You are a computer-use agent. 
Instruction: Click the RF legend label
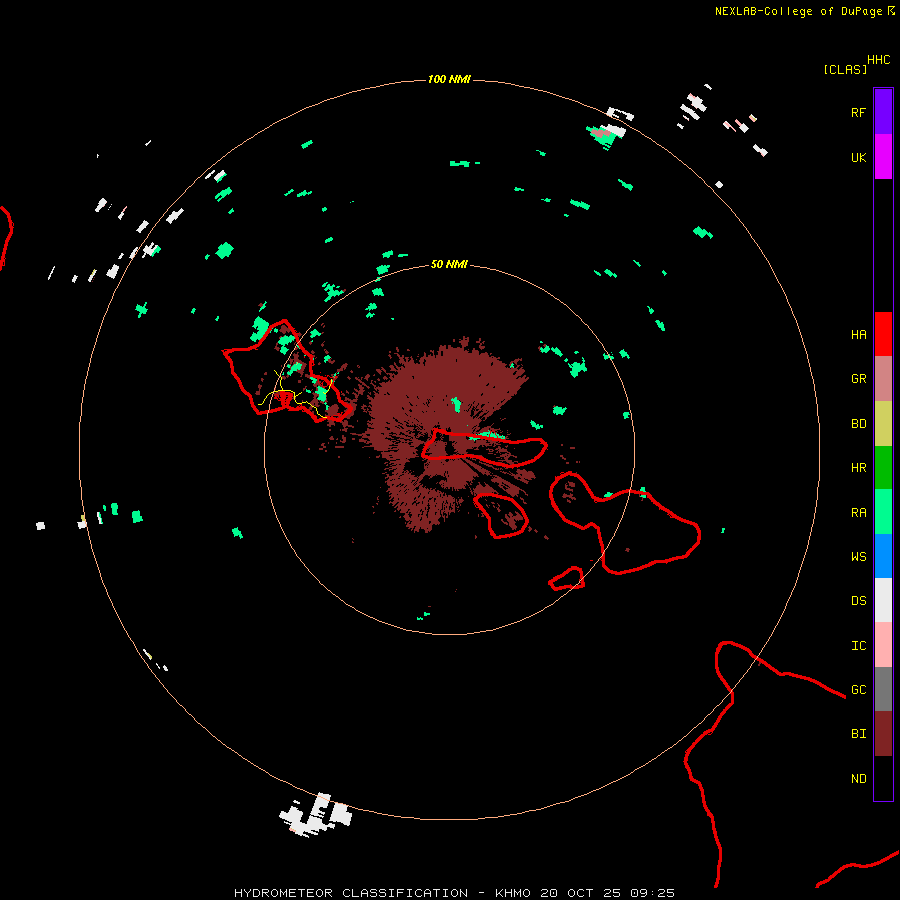[858, 112]
